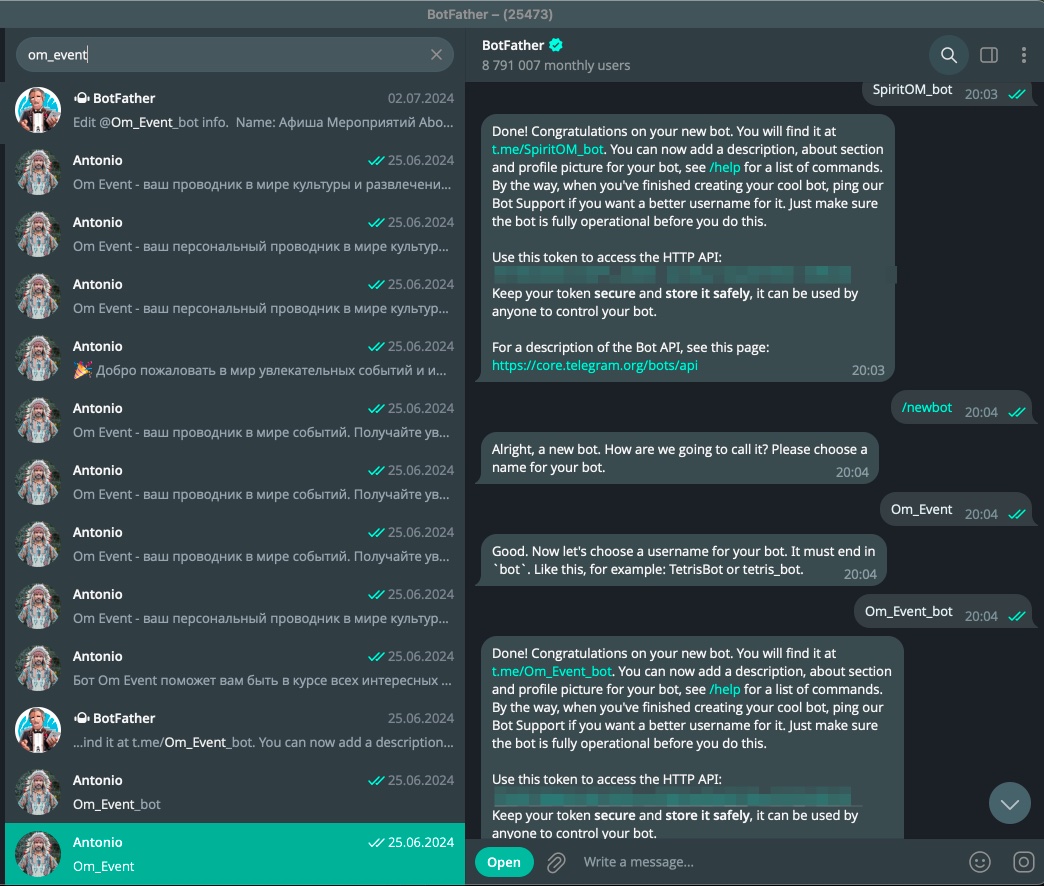Click the BotFather name in chat header

513,45
